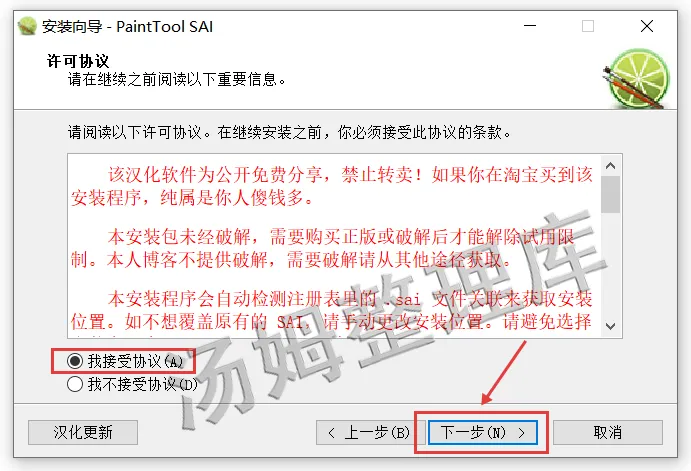Minimize the installer window
This screenshot has height=471, width=691.
coord(530,26)
